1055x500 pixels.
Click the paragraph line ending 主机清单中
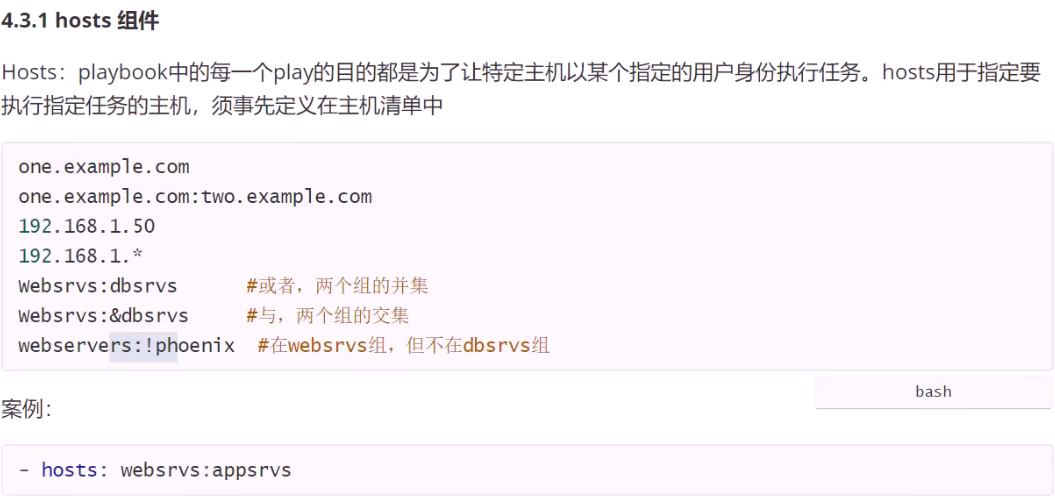tap(222, 105)
